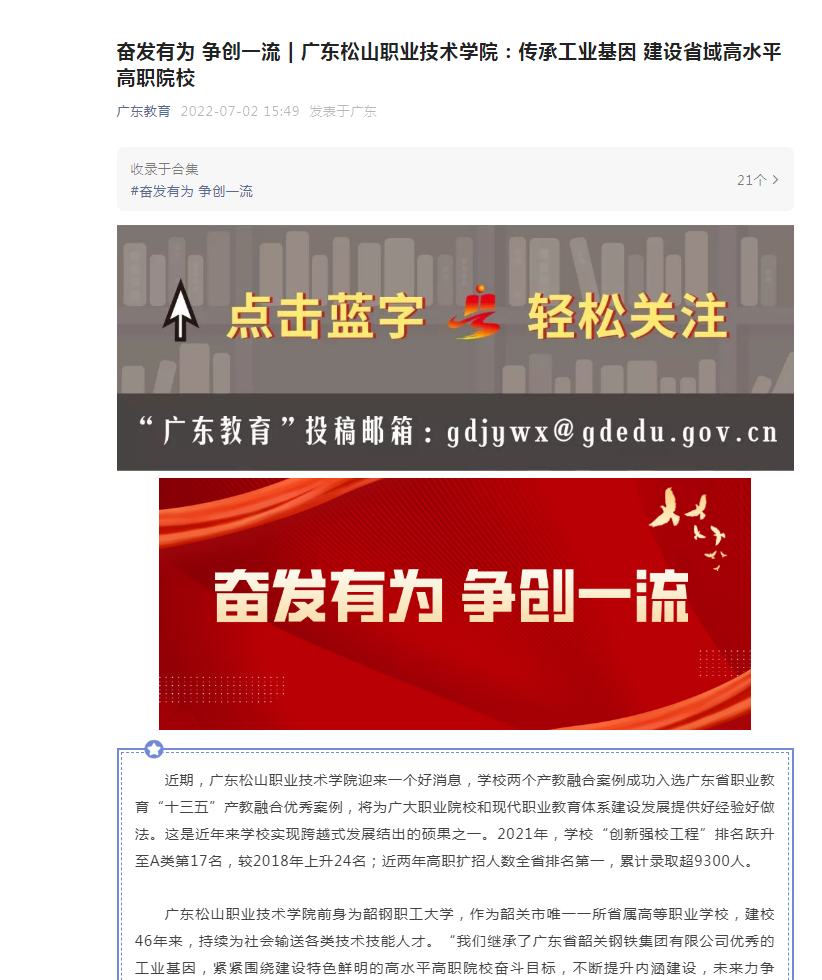Viewport: 822px width, 980px height.
Task: Click the publish date 2022-07-02 15:49
Action: point(240,111)
